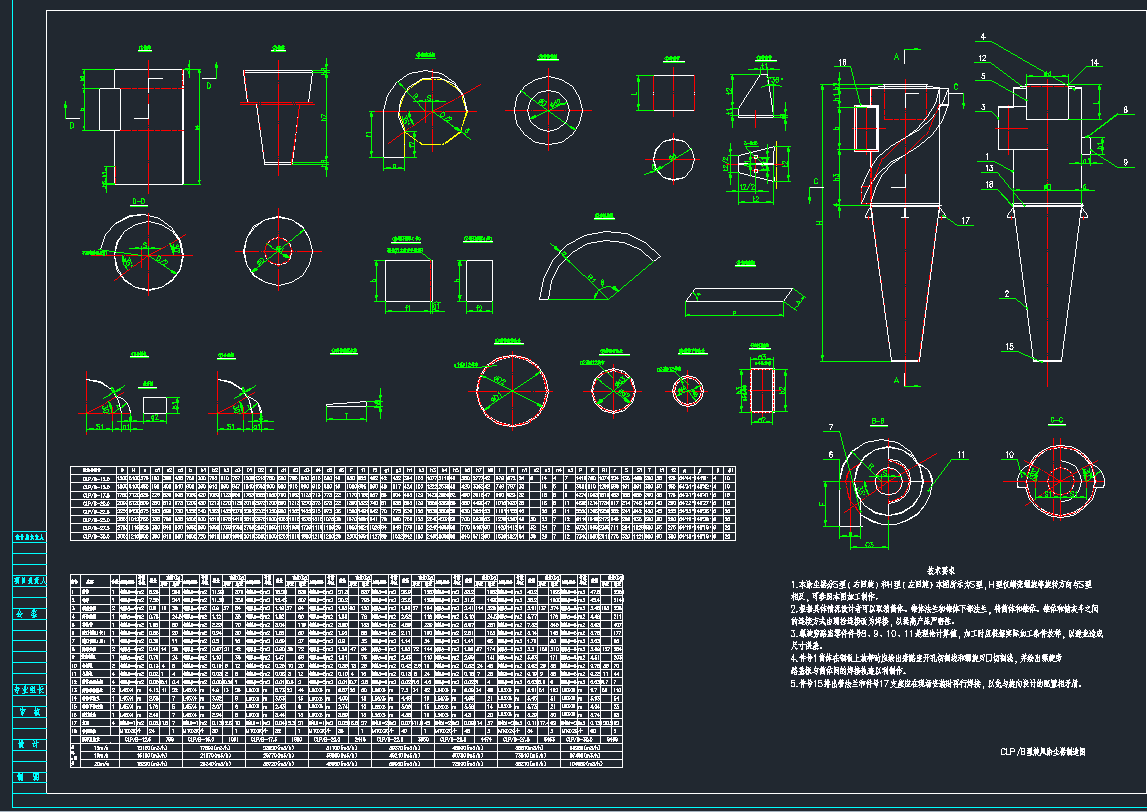Click part callout number 11

[x=961, y=454]
